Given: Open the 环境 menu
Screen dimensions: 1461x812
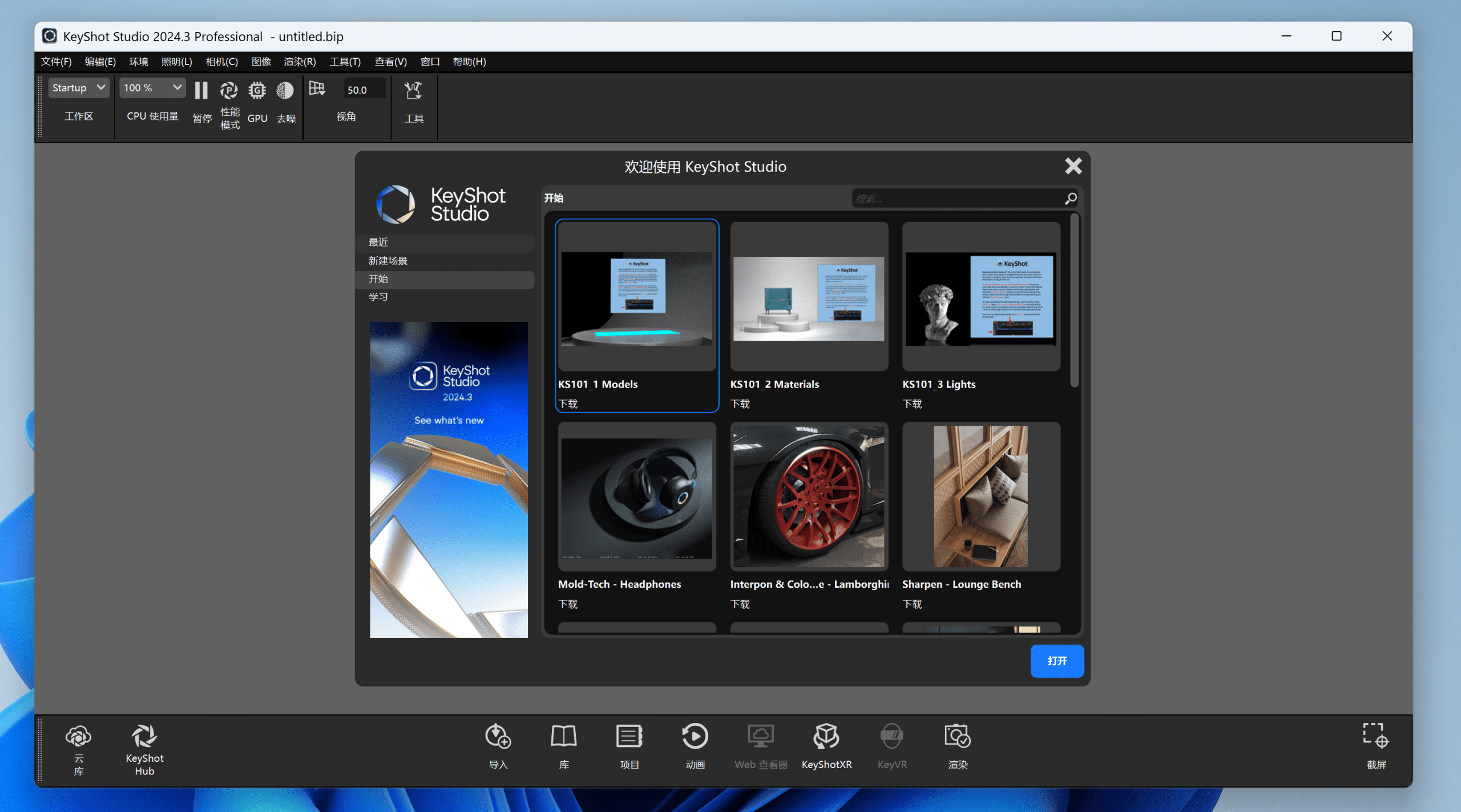Looking at the screenshot, I should tap(139, 62).
